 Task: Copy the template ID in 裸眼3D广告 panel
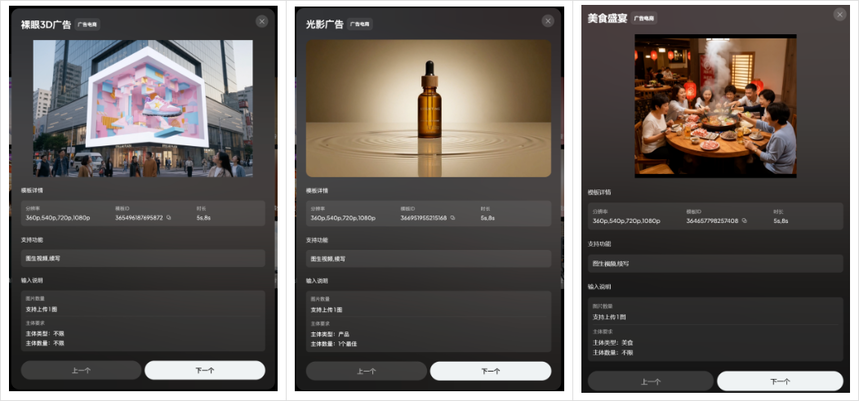point(169,217)
